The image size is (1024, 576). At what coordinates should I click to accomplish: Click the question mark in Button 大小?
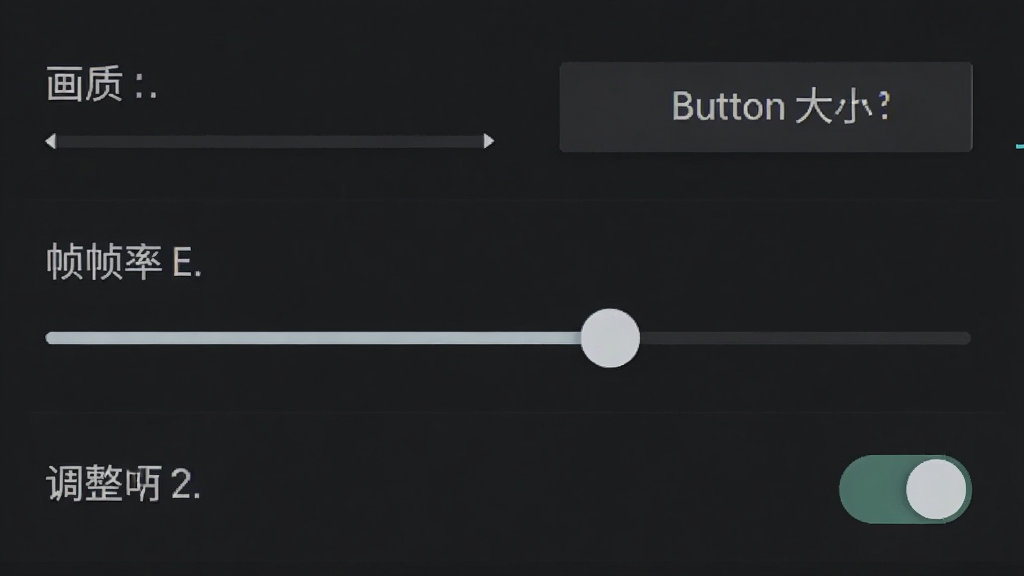point(884,104)
